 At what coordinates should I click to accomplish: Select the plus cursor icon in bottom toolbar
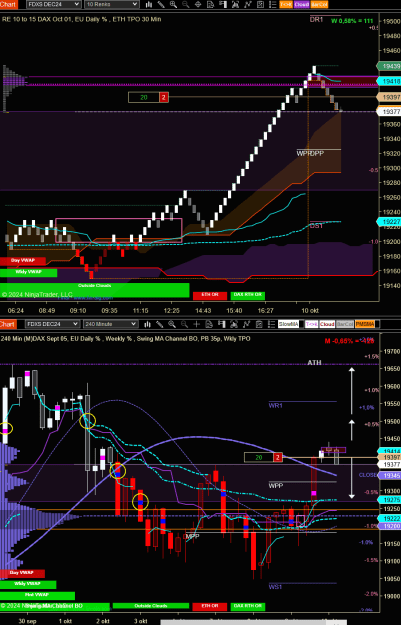(x=196, y=324)
